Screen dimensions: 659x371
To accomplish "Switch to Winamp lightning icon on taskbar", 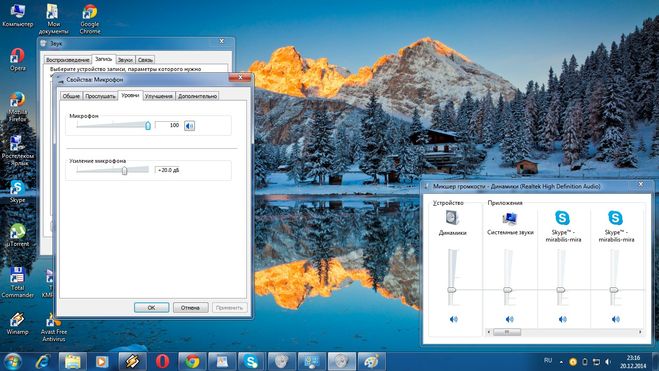I will coord(132,361).
